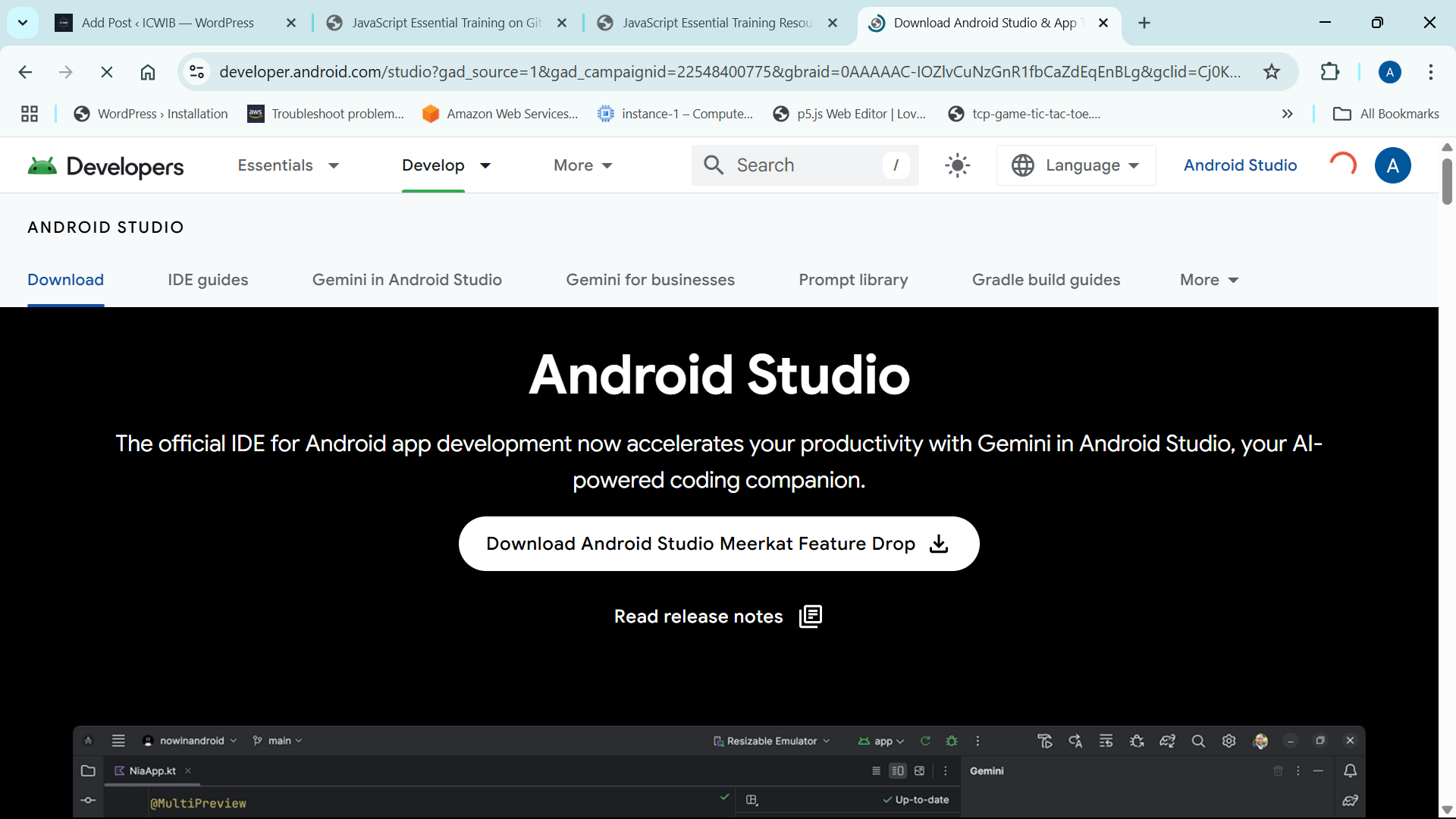Focus the Search input field
This screenshot has height=819, width=1456.
pyautogui.click(x=805, y=165)
